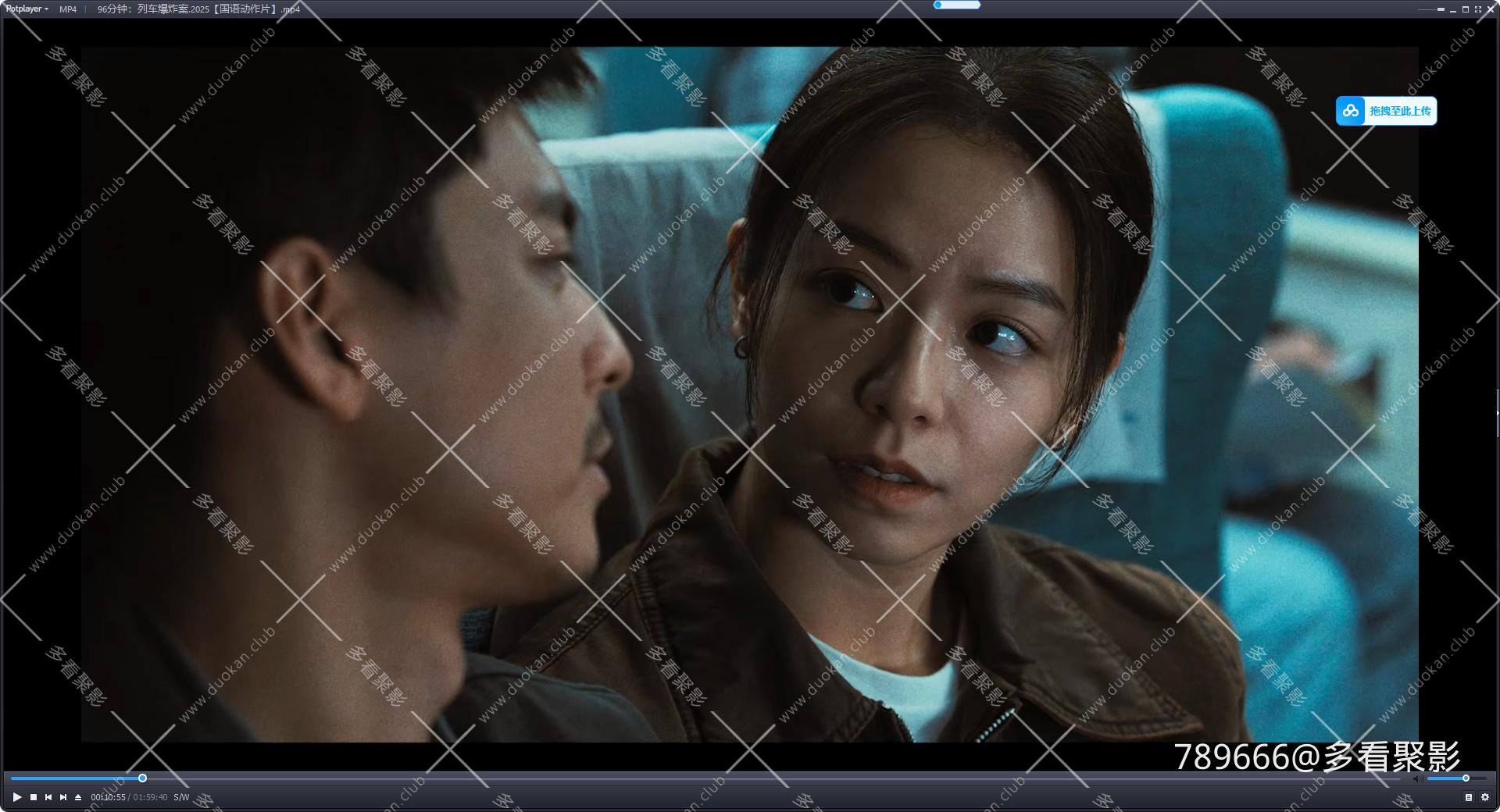
Task: Toggle fullscreen from the title bar icon
Action: [1479, 10]
